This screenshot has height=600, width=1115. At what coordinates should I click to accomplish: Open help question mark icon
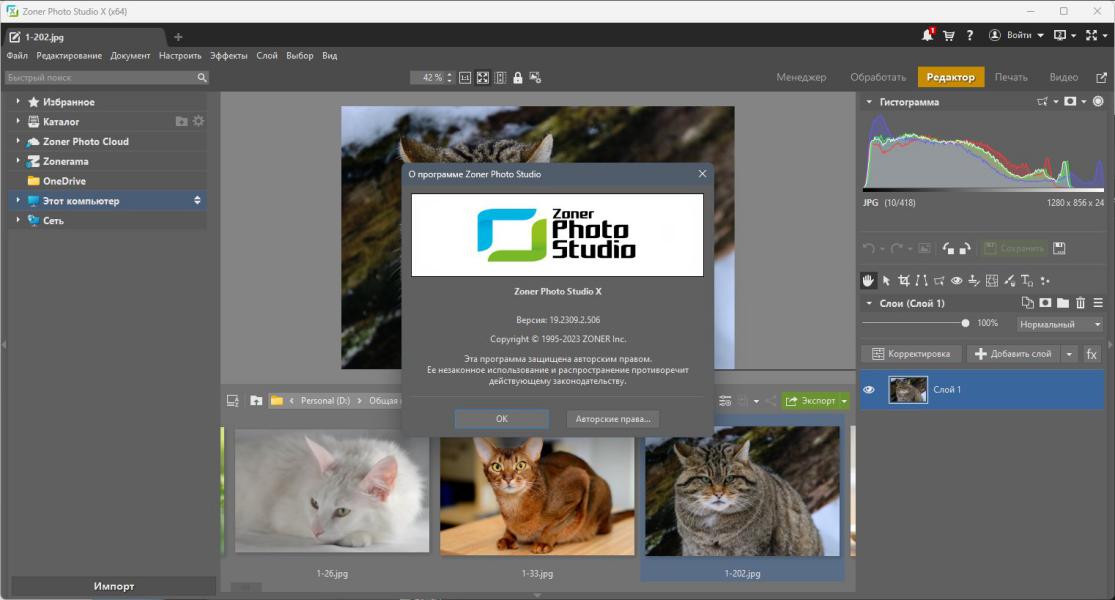tap(969, 36)
